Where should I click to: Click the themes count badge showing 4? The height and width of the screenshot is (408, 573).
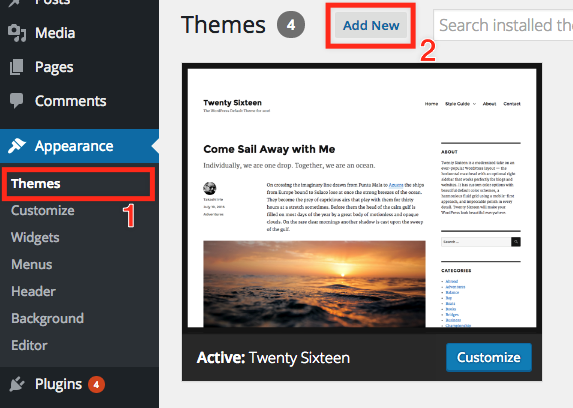pyautogui.click(x=291, y=25)
